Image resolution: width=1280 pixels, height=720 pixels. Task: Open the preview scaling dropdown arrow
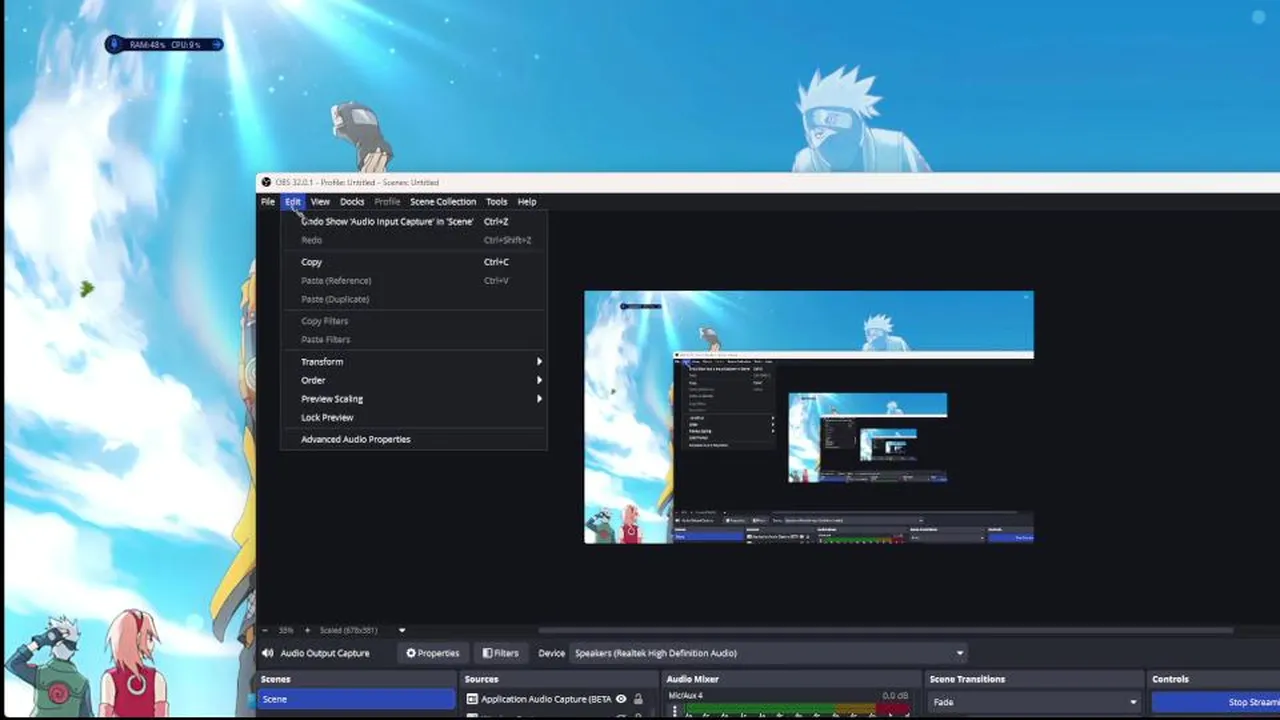coord(402,630)
